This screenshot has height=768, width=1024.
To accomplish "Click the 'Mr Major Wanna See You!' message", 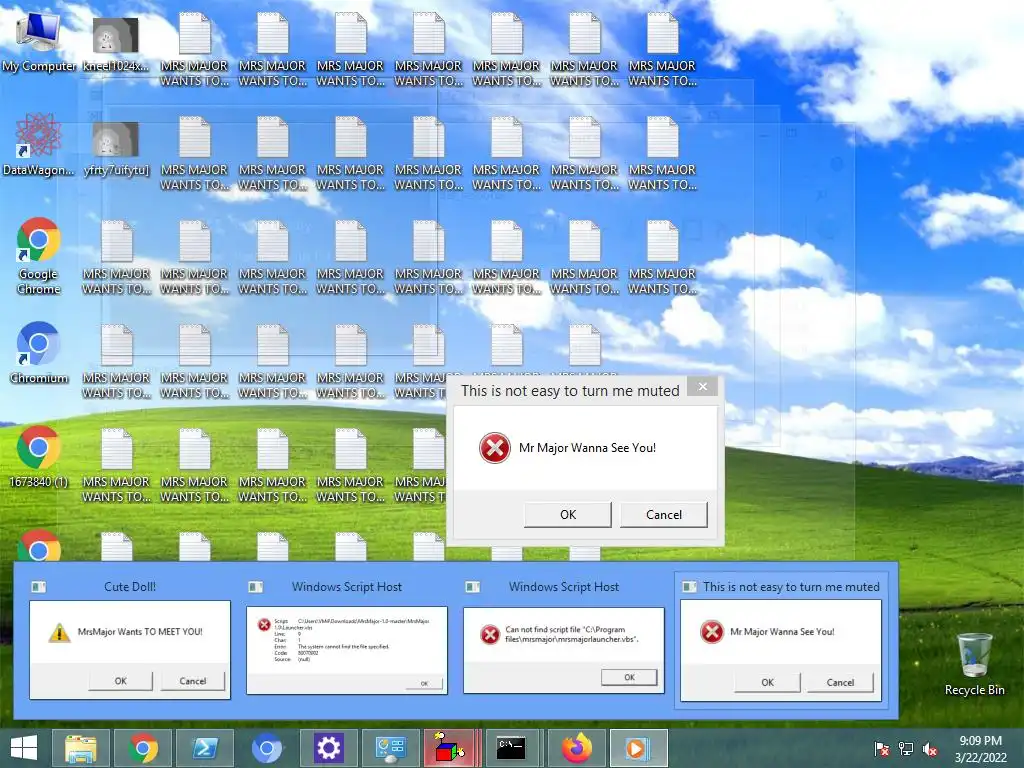I will (x=587, y=448).
